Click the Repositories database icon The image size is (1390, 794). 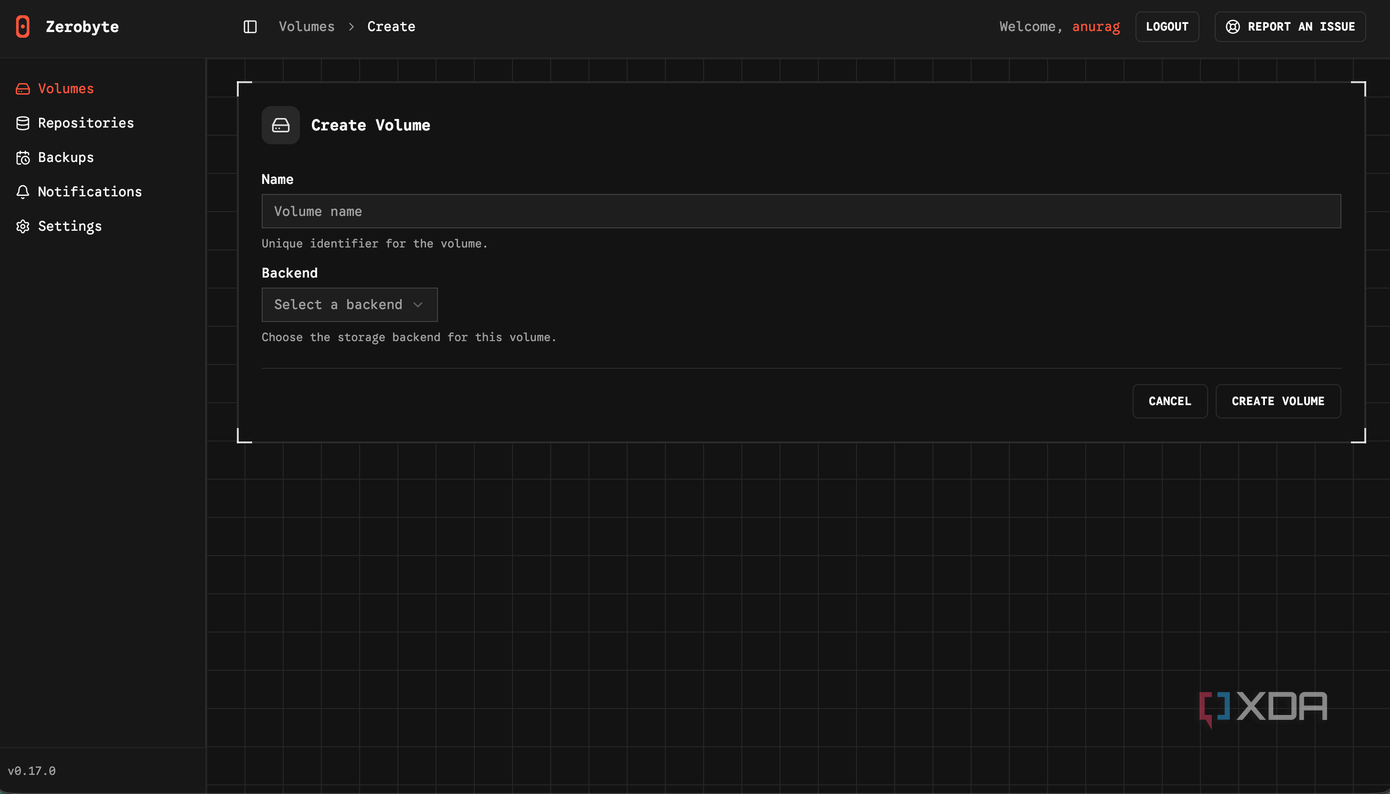23,123
